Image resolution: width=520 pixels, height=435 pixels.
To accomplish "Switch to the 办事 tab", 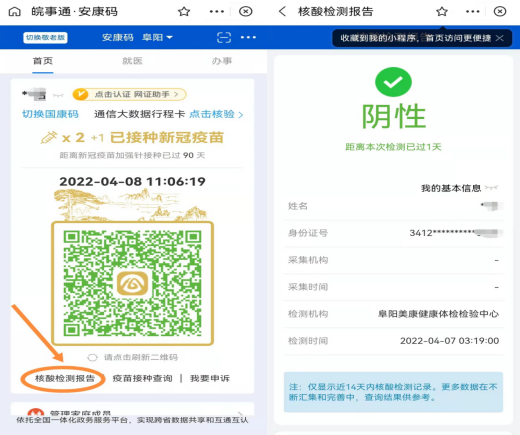I will click(222, 61).
